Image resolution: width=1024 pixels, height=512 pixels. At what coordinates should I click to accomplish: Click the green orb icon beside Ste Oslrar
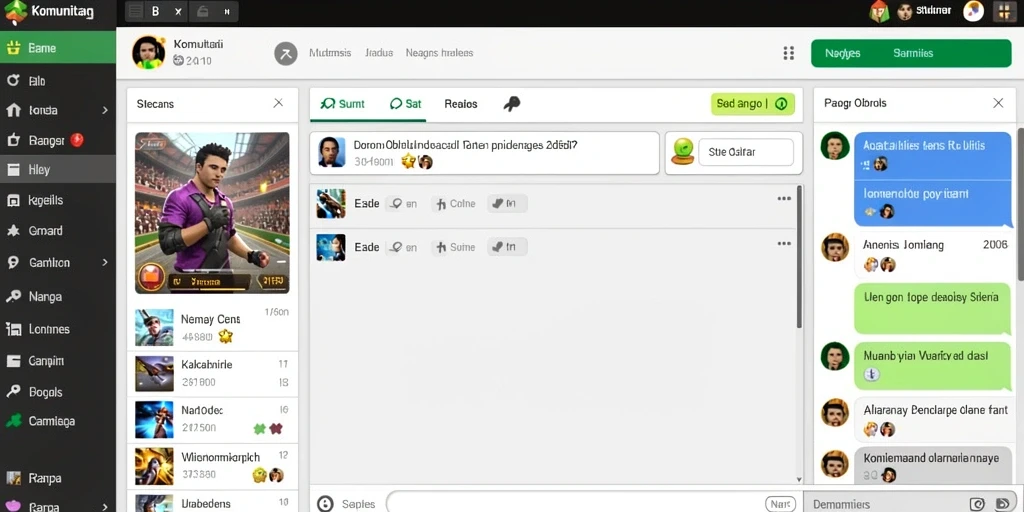click(683, 152)
